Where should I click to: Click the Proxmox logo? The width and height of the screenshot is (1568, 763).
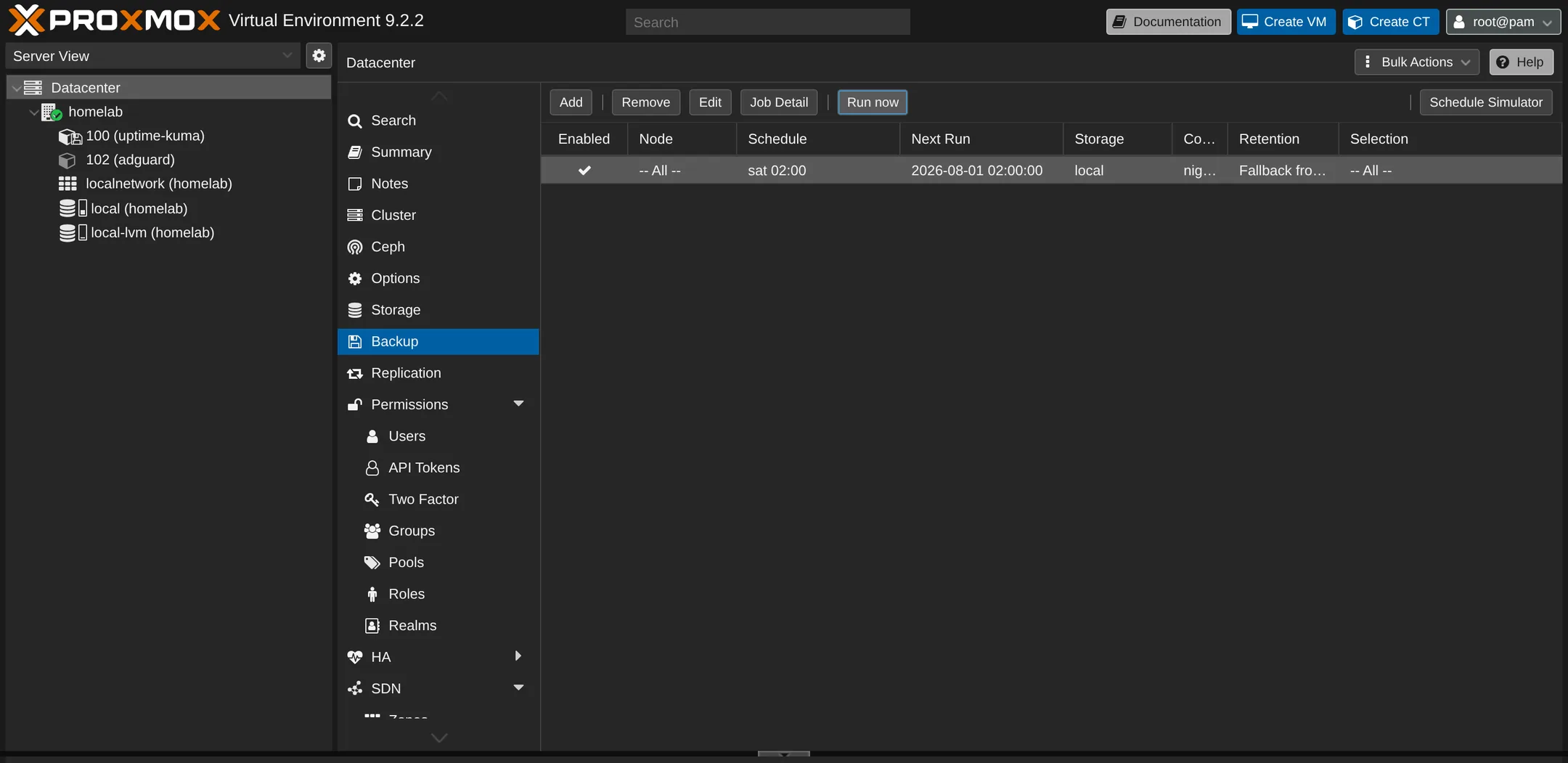point(114,20)
